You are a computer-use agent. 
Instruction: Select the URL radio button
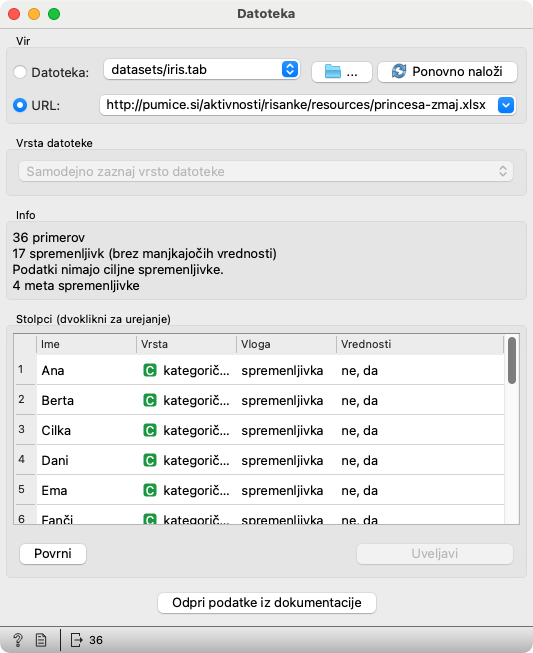(x=20, y=105)
